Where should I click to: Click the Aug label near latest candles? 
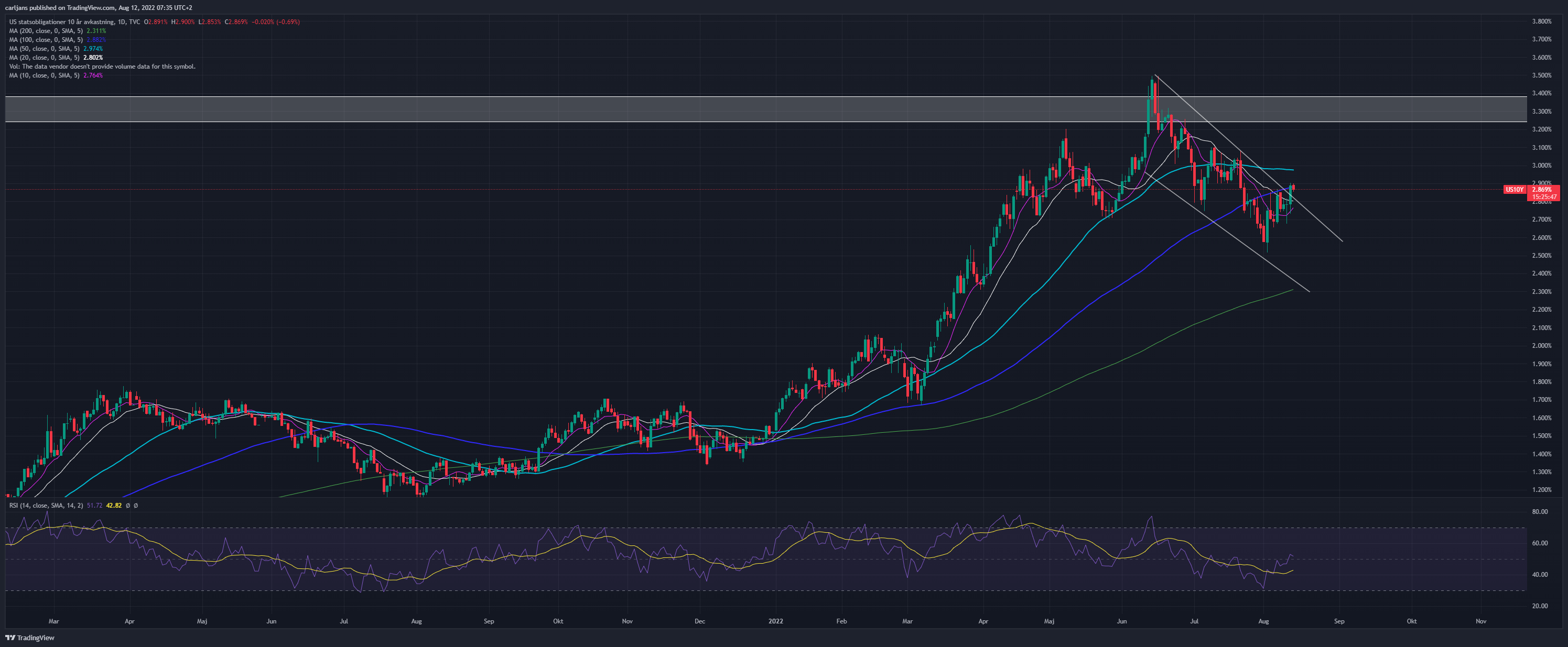pyautogui.click(x=1263, y=621)
